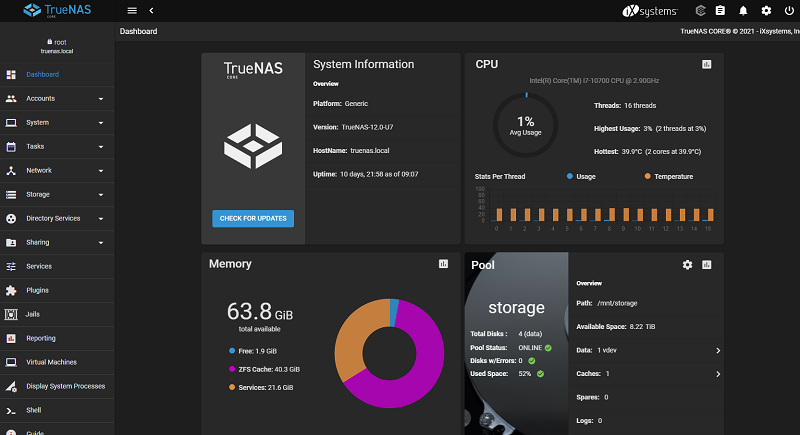
Task: Click "Pool Status: ONLINE" text
Action: [x=506, y=347]
